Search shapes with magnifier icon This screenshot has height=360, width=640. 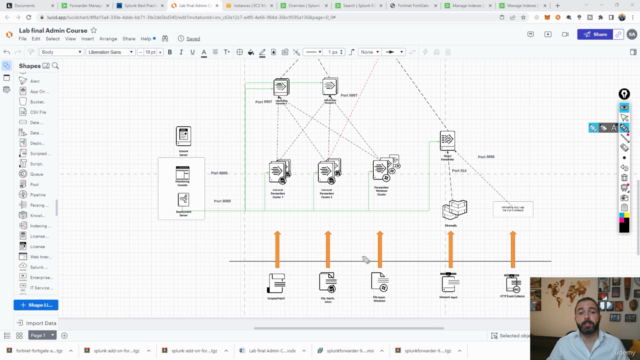coord(55,66)
